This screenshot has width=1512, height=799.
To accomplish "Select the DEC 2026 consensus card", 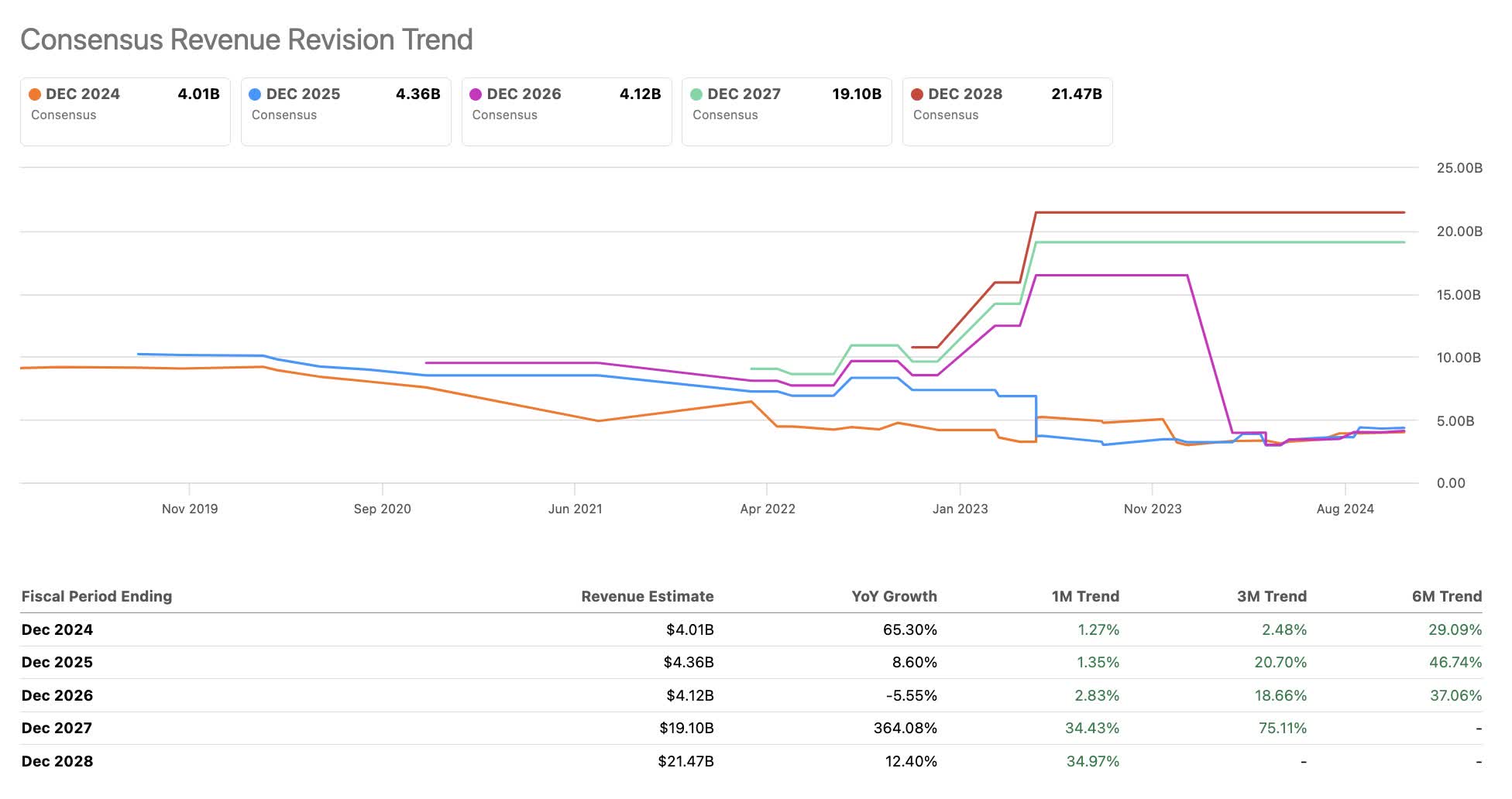I will click(x=567, y=111).
